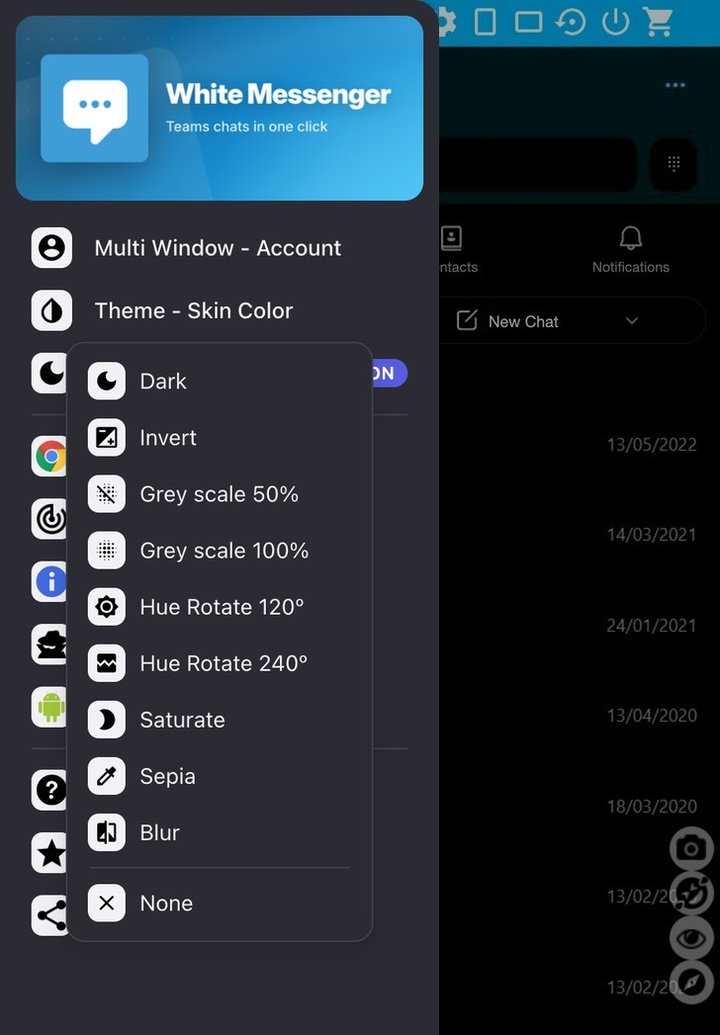
Task: Open Multi Window - Account entry
Action: pos(219,248)
